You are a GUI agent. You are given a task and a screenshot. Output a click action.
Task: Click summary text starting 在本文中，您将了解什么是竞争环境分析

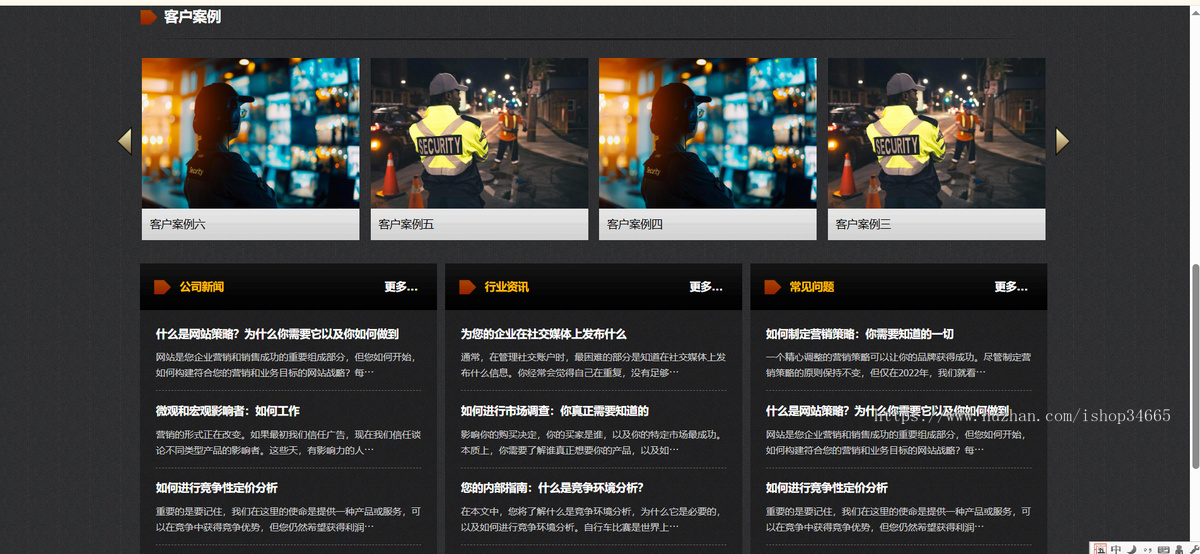[x=593, y=519]
